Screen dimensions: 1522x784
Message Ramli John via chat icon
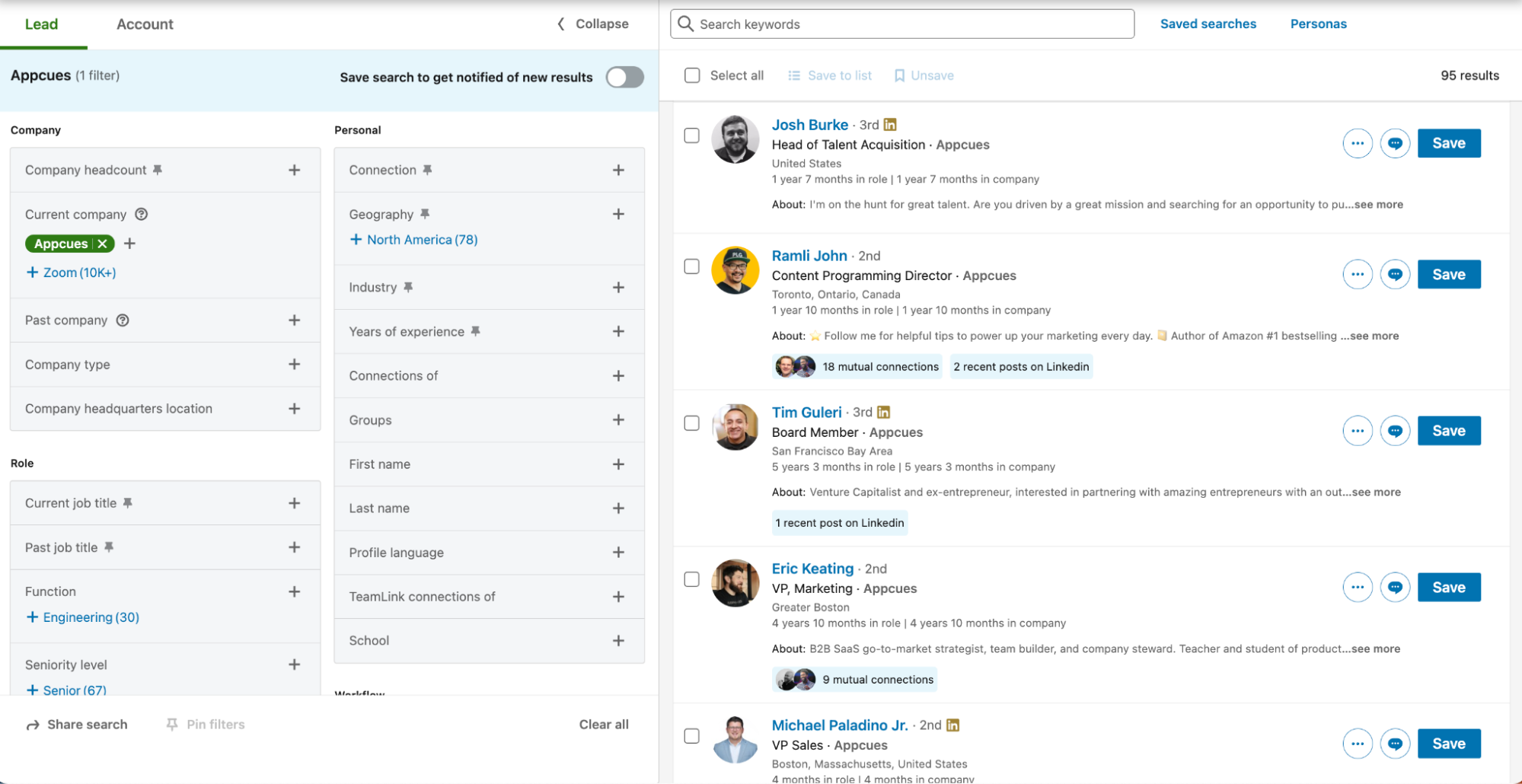[1395, 275]
